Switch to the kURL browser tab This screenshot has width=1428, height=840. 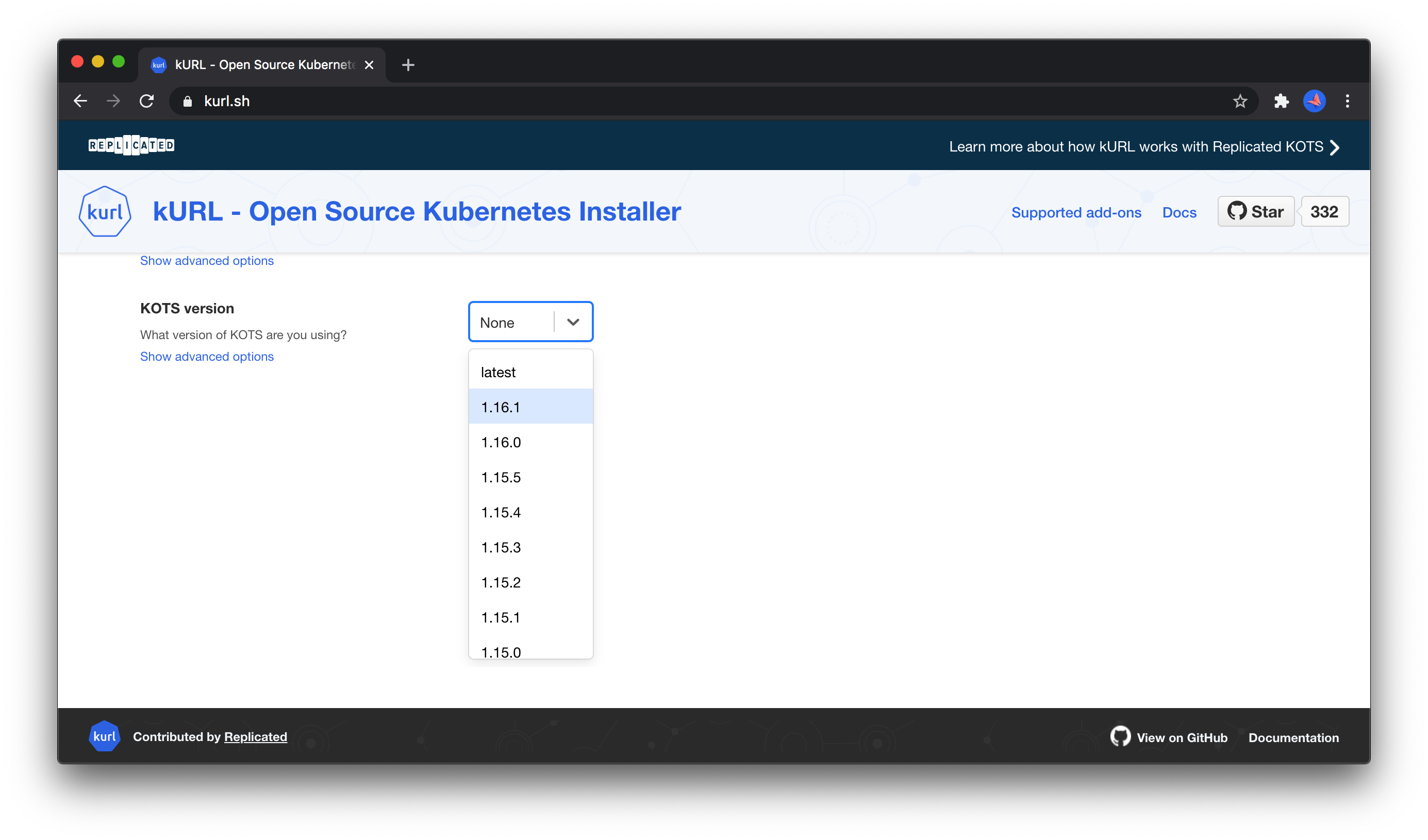click(255, 64)
